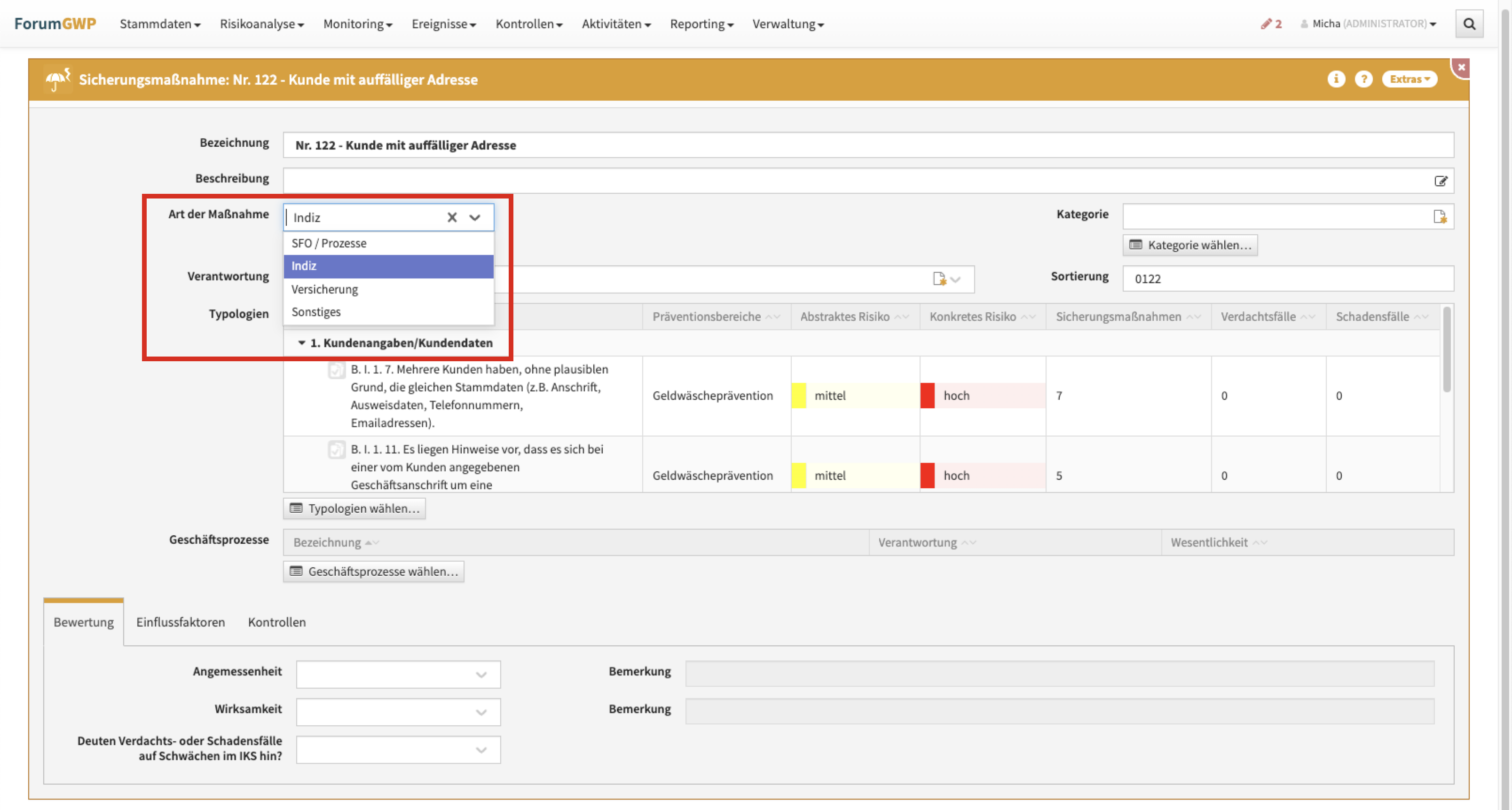The image size is (1512, 810).
Task: Select Versicherung from the dropdown list
Action: (324, 289)
